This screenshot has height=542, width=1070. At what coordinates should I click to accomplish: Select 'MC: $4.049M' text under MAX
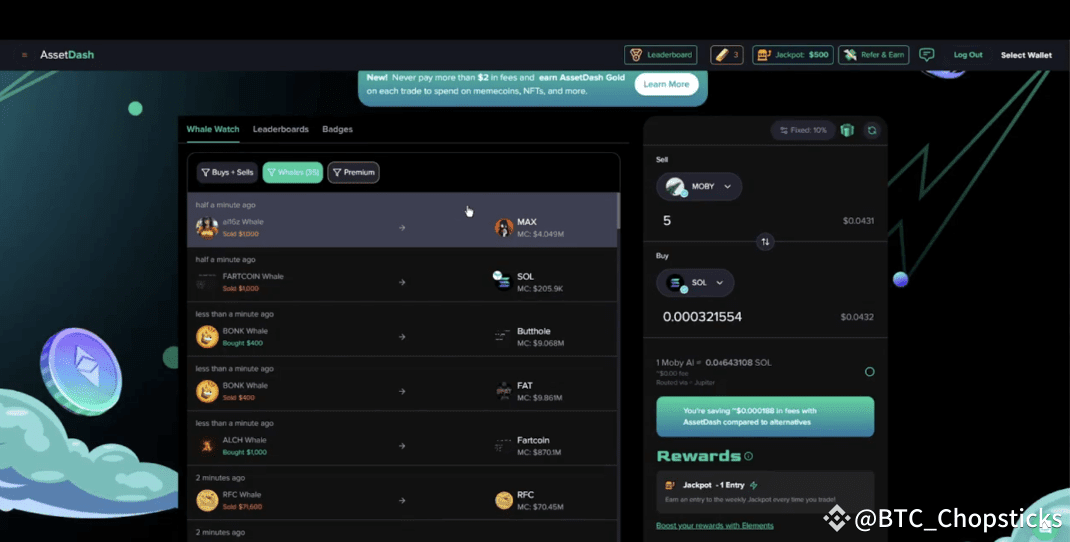coord(540,234)
